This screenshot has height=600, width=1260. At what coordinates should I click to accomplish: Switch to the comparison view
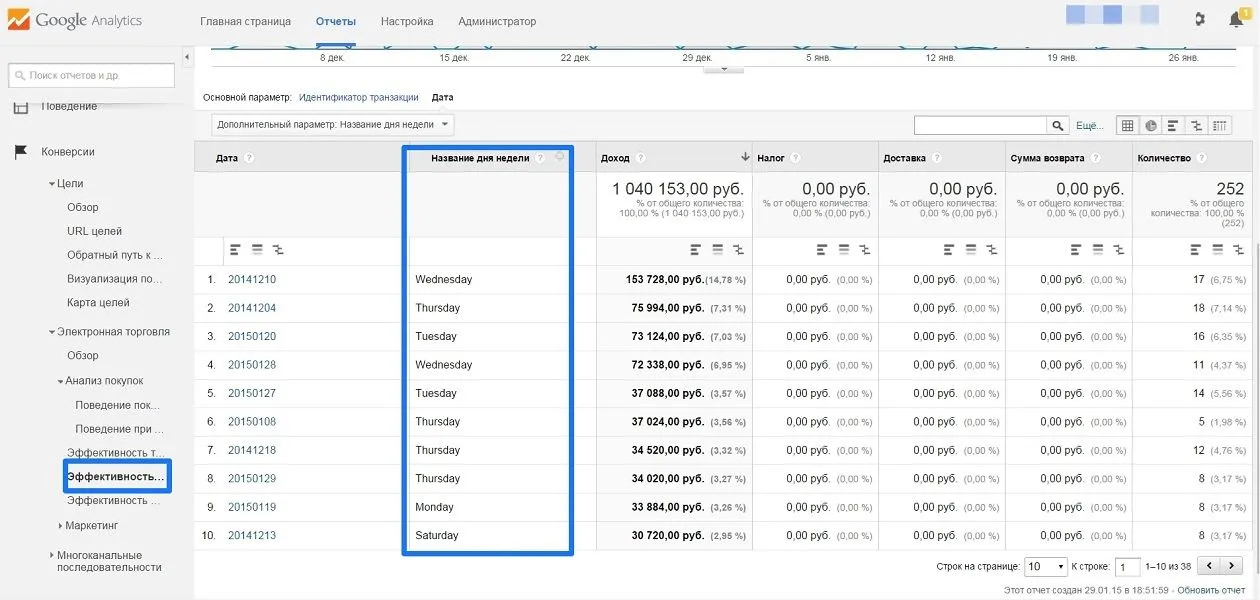[1196, 126]
